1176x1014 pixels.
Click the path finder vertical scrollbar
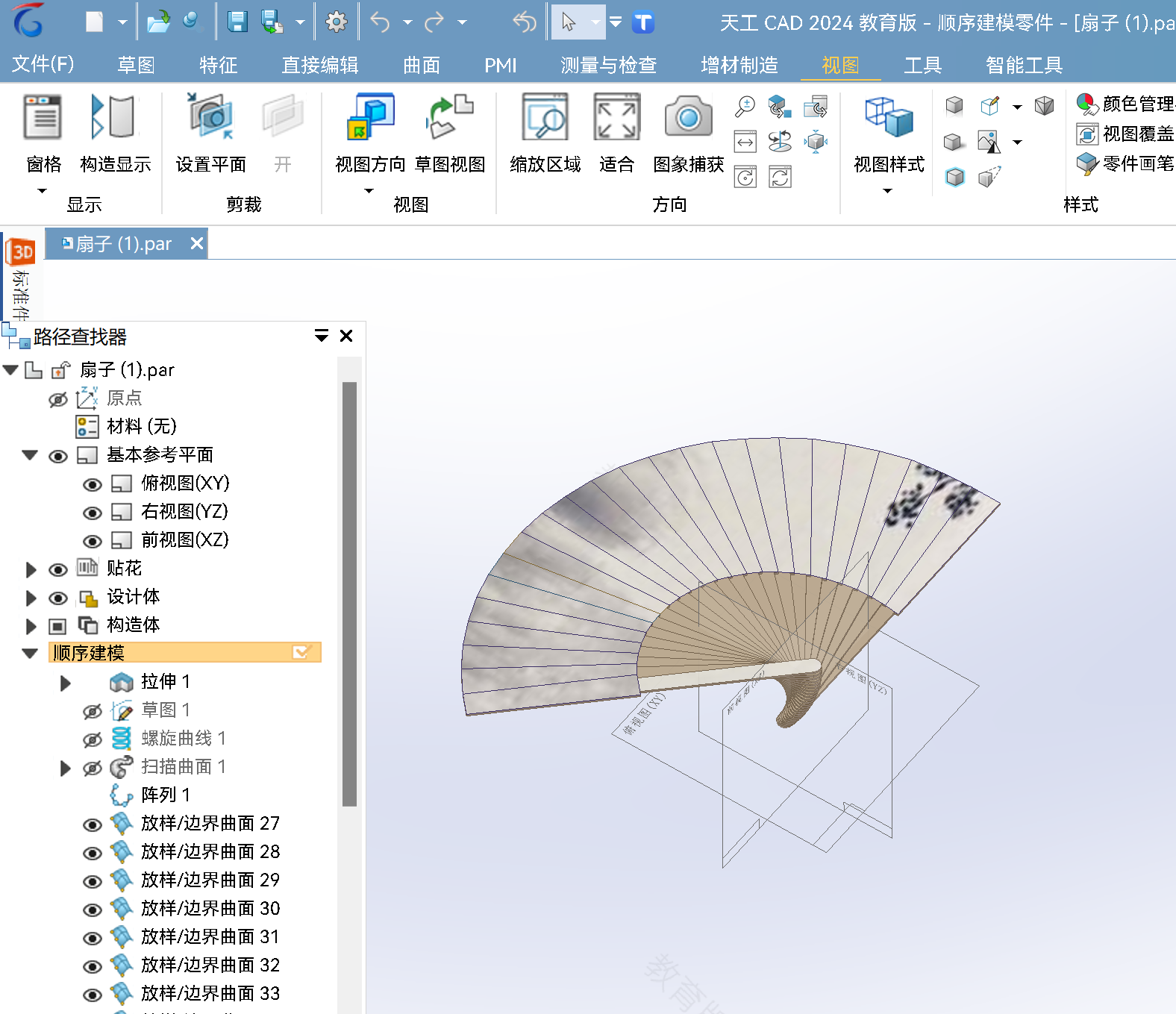click(x=349, y=594)
